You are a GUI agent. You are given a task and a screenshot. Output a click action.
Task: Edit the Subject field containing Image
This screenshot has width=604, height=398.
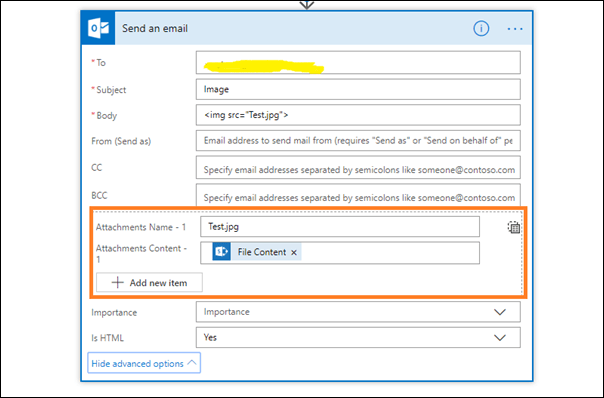pyautogui.click(x=358, y=89)
